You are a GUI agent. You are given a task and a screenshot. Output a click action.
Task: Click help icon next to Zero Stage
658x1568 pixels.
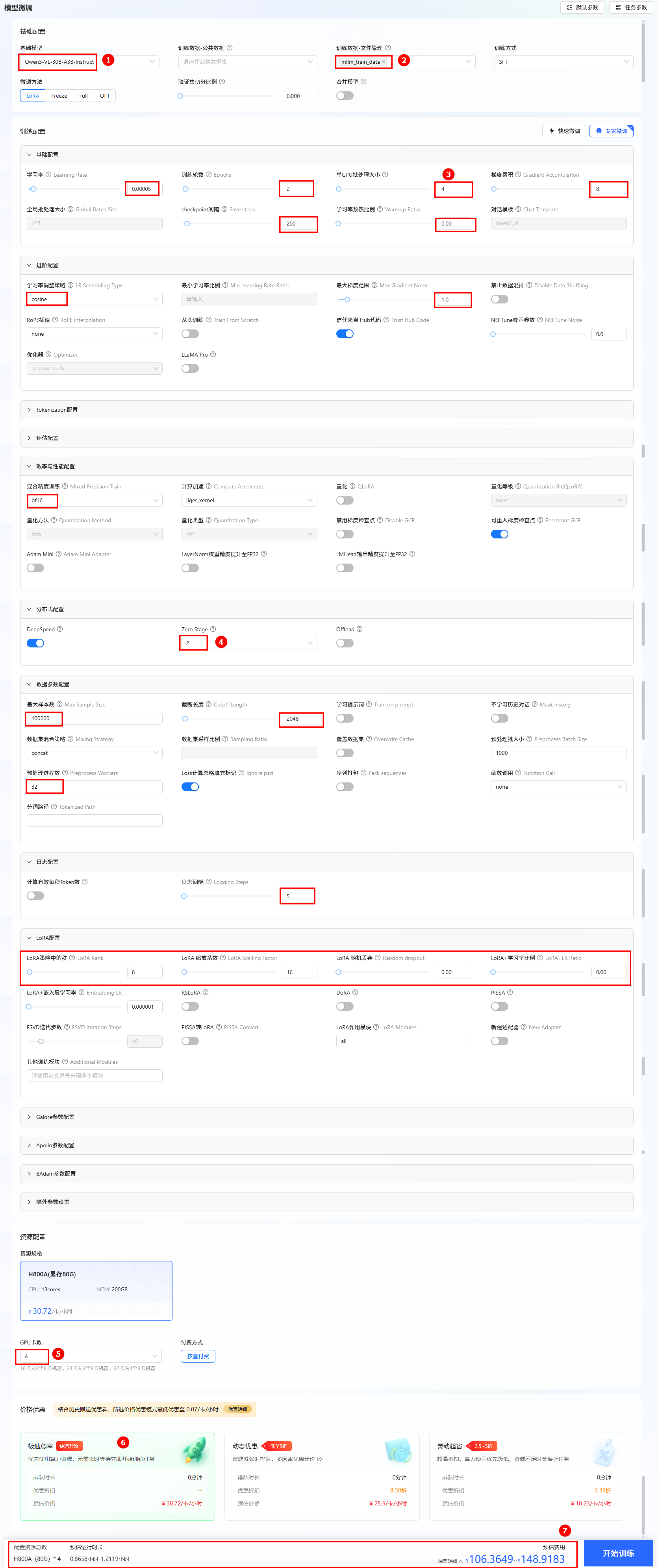click(213, 629)
